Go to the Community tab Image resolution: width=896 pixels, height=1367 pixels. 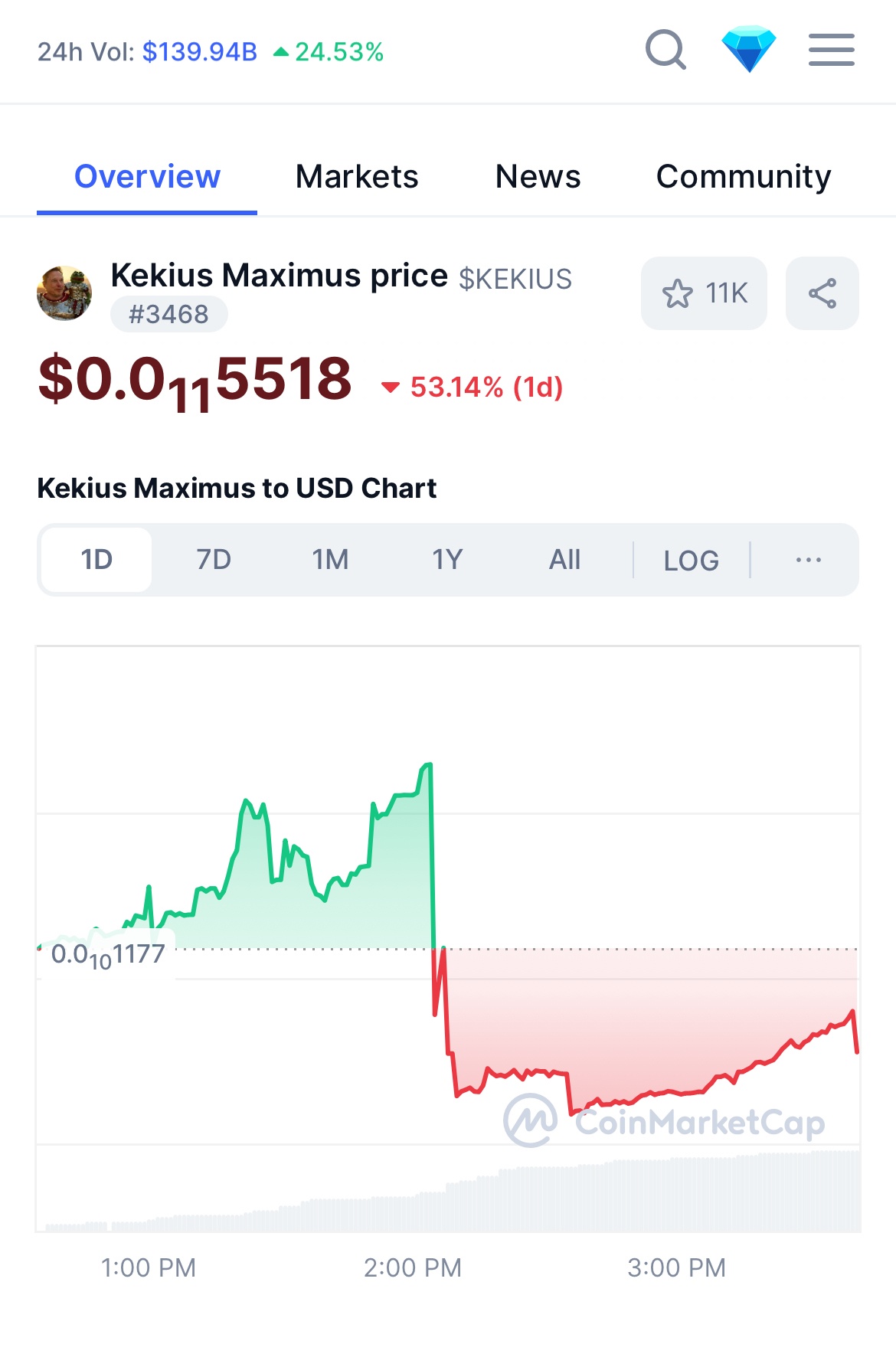[x=743, y=177]
